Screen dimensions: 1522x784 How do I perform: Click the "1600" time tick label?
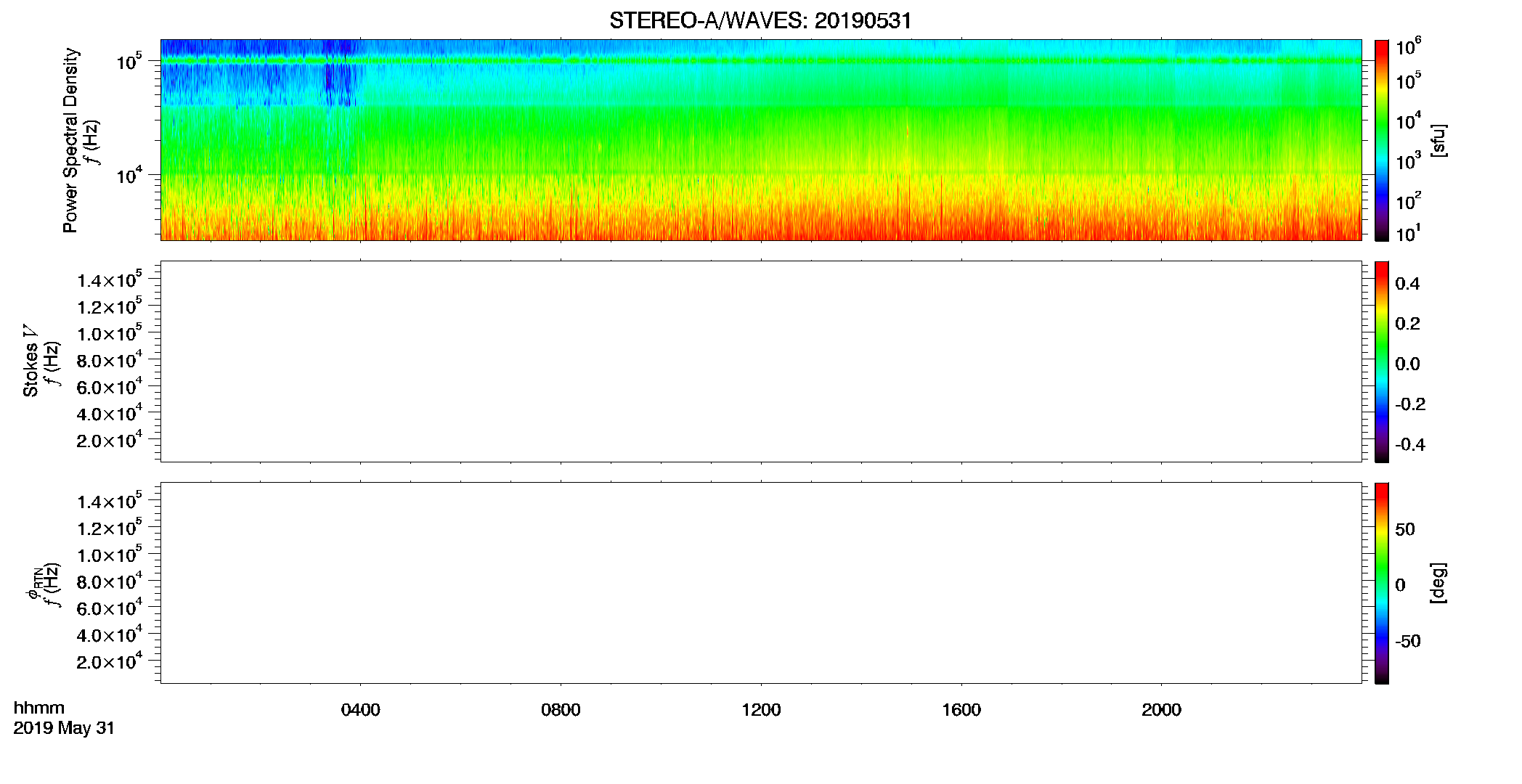click(961, 710)
